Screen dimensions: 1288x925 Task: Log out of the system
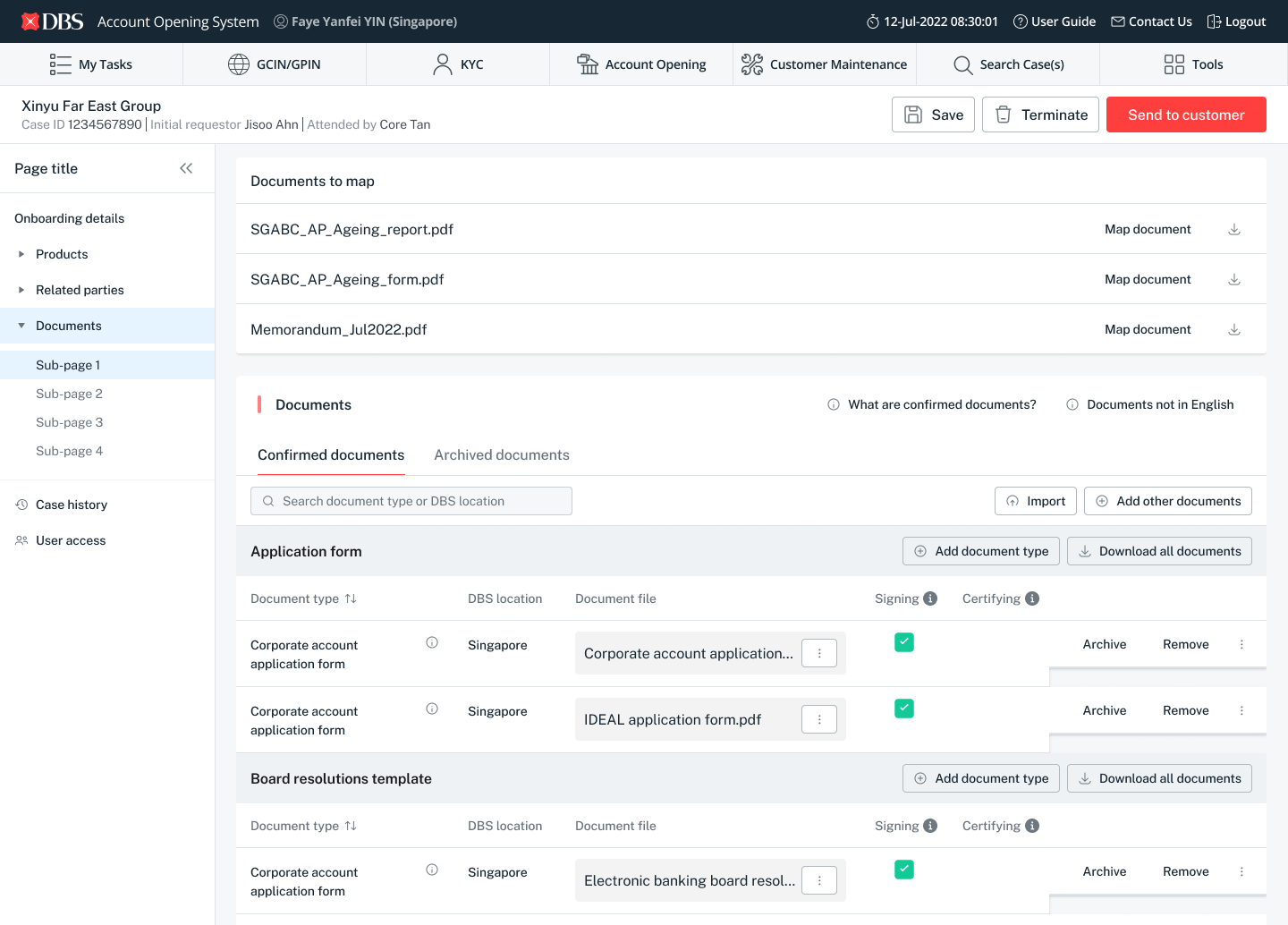1236,21
